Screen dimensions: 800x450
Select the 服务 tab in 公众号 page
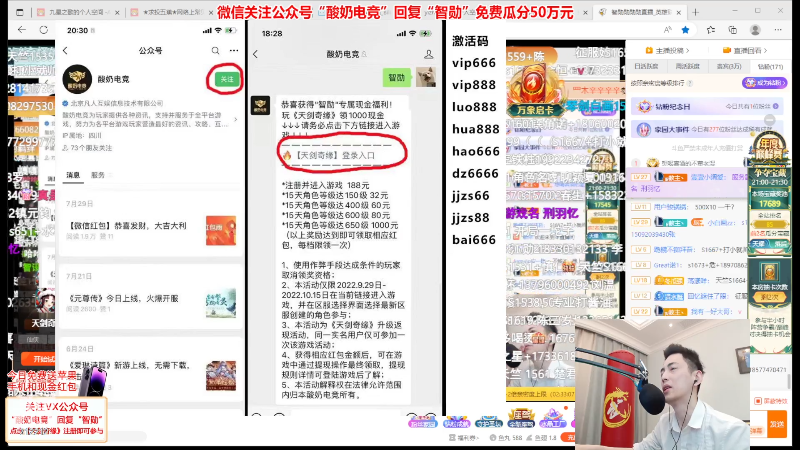point(97,175)
